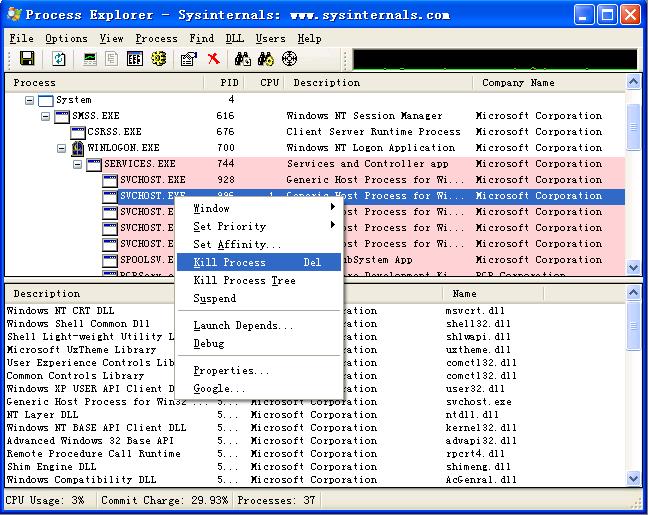Image resolution: width=648 pixels, height=515 pixels.
Task: Collapse the WINLOGON.EXE tree node
Action: coord(62,148)
